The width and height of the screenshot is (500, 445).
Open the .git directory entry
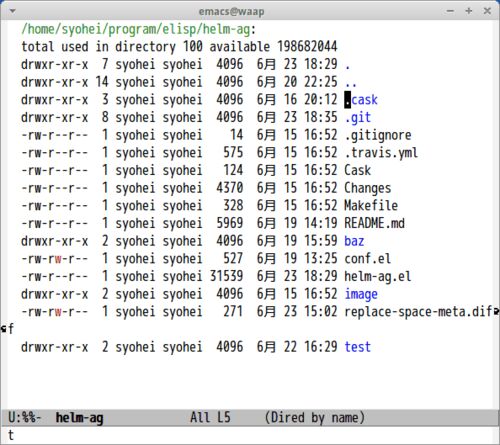pos(358,117)
